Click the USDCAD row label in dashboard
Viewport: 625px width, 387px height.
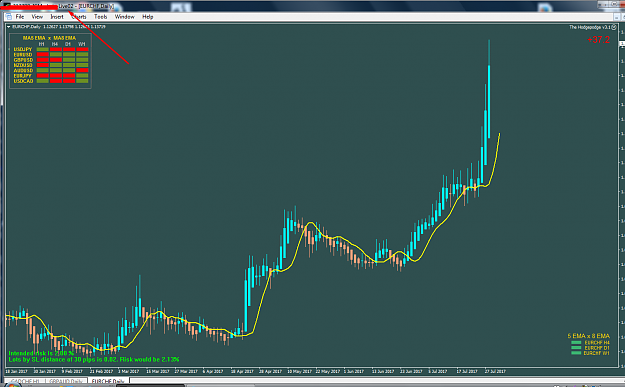pyautogui.click(x=23, y=81)
